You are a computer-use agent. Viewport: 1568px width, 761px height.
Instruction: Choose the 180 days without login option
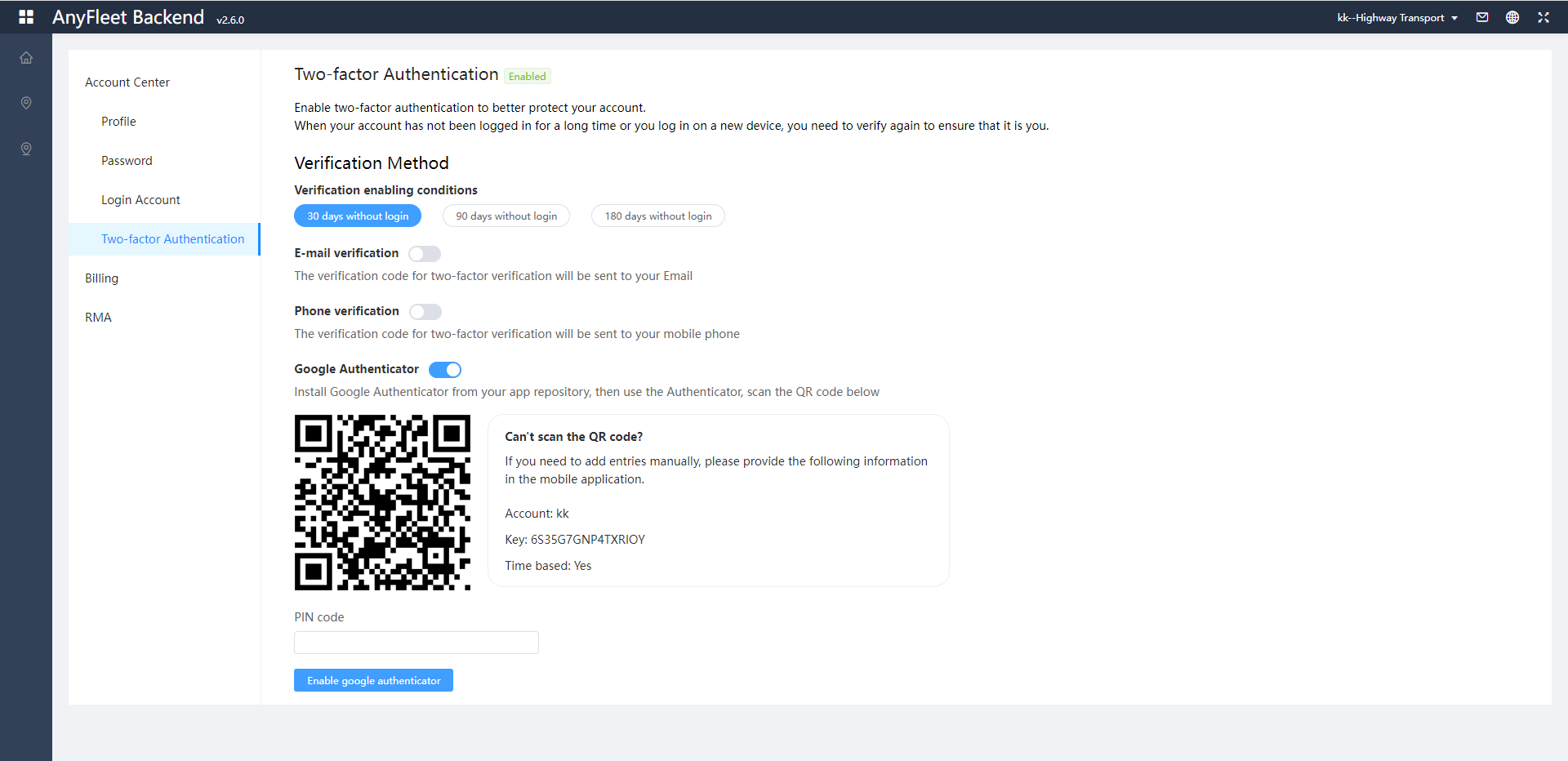[x=657, y=216]
